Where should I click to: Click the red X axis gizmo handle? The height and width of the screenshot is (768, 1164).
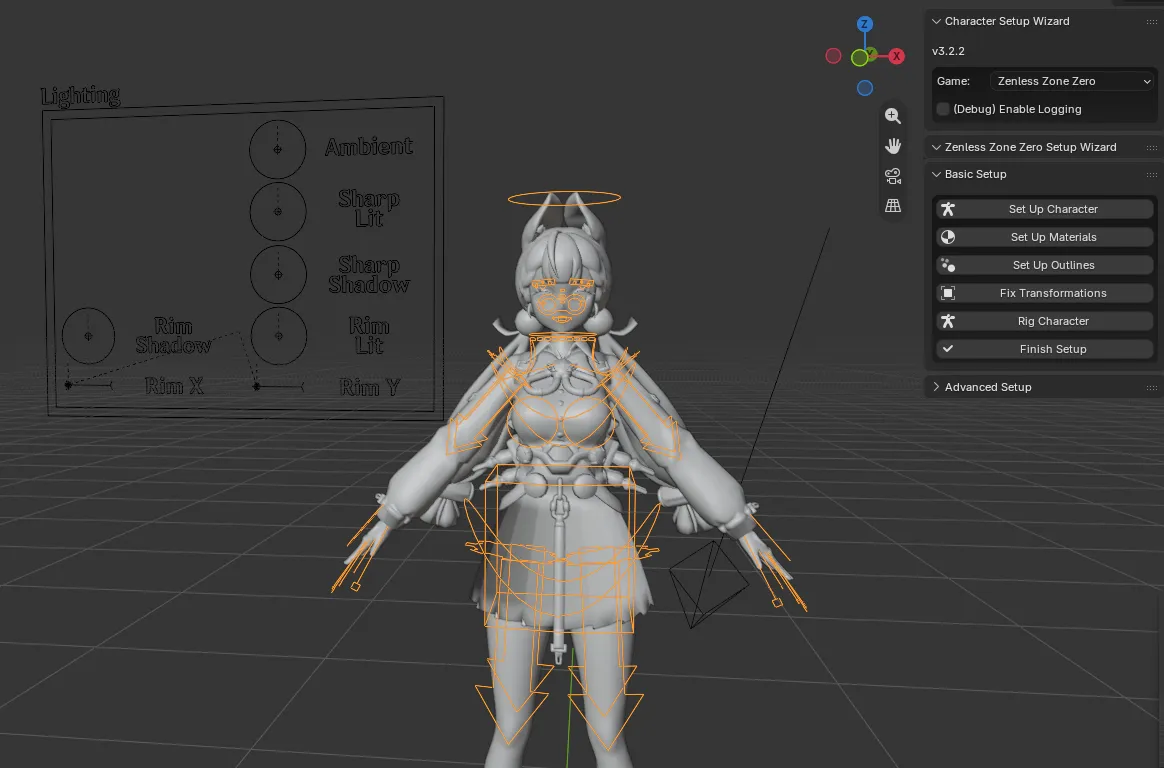pyautogui.click(x=897, y=56)
